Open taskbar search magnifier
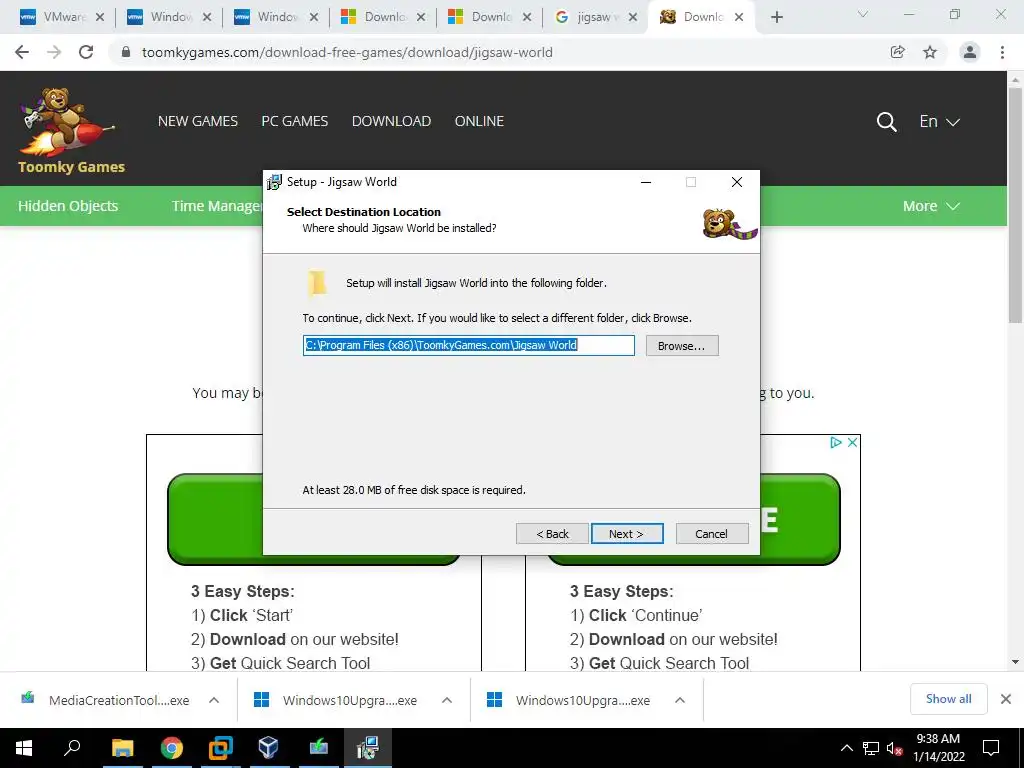 click(x=72, y=748)
